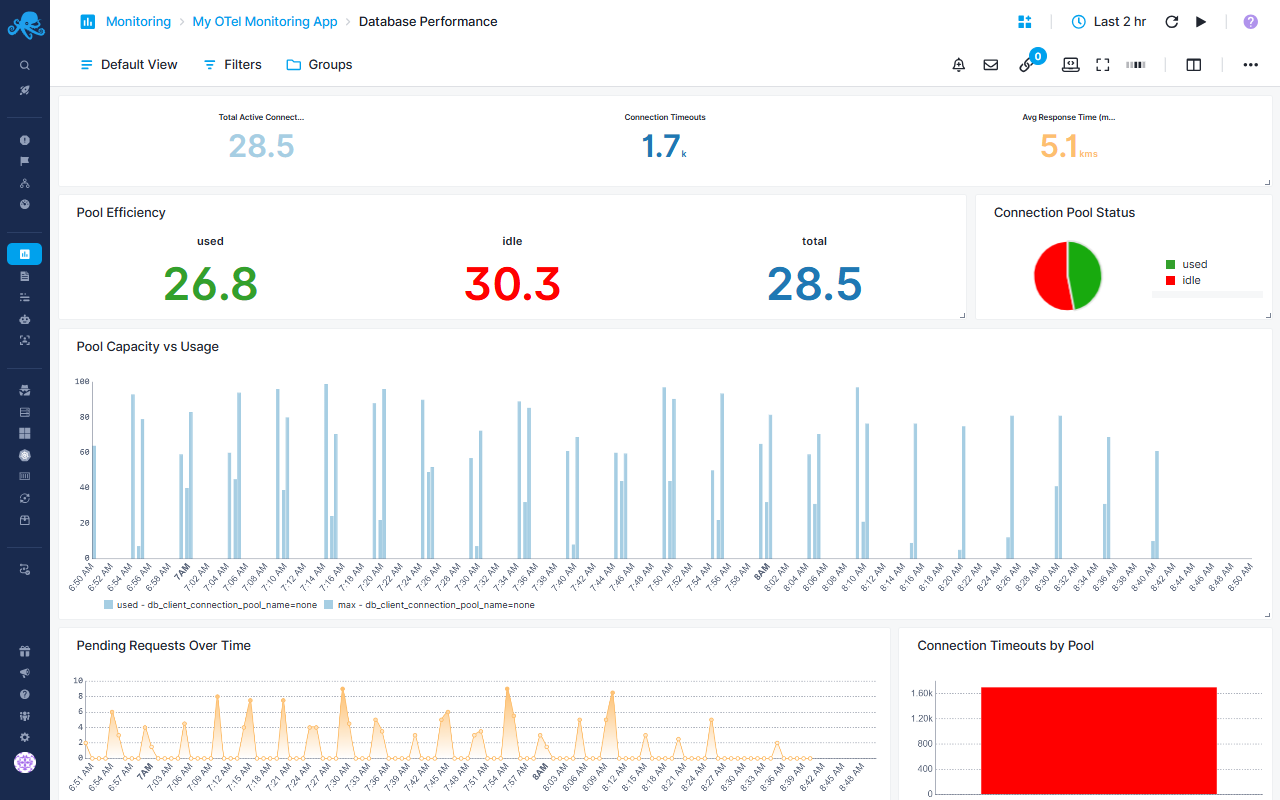Screen dimensions: 1280x800
Task: Expand dashboard to fullscreen mode
Action: click(1102, 64)
